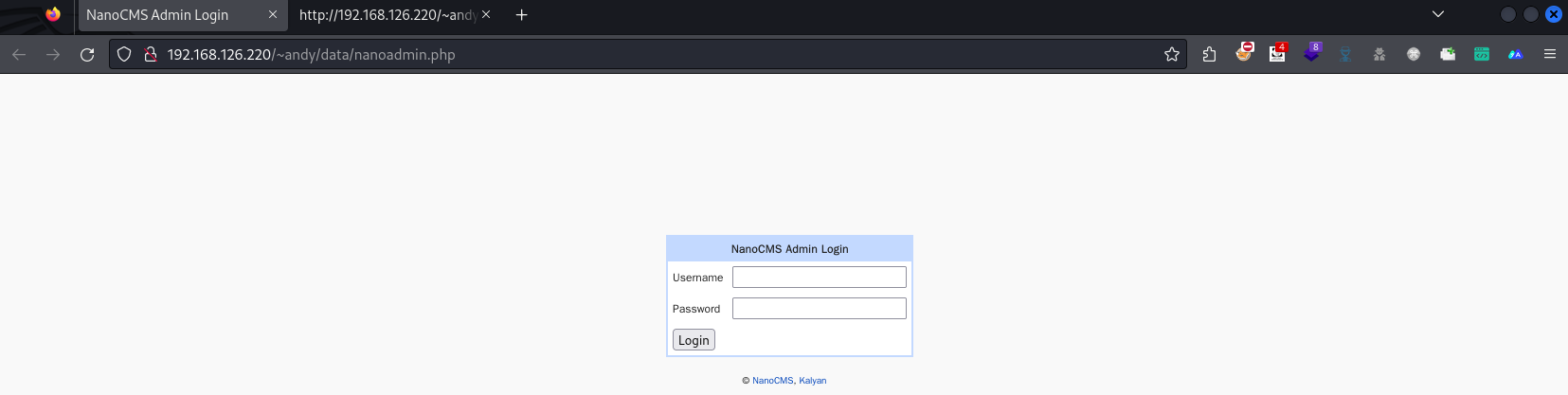This screenshot has height=395, width=1568.
Task: Close the browser window
Action: [x=1554, y=14]
